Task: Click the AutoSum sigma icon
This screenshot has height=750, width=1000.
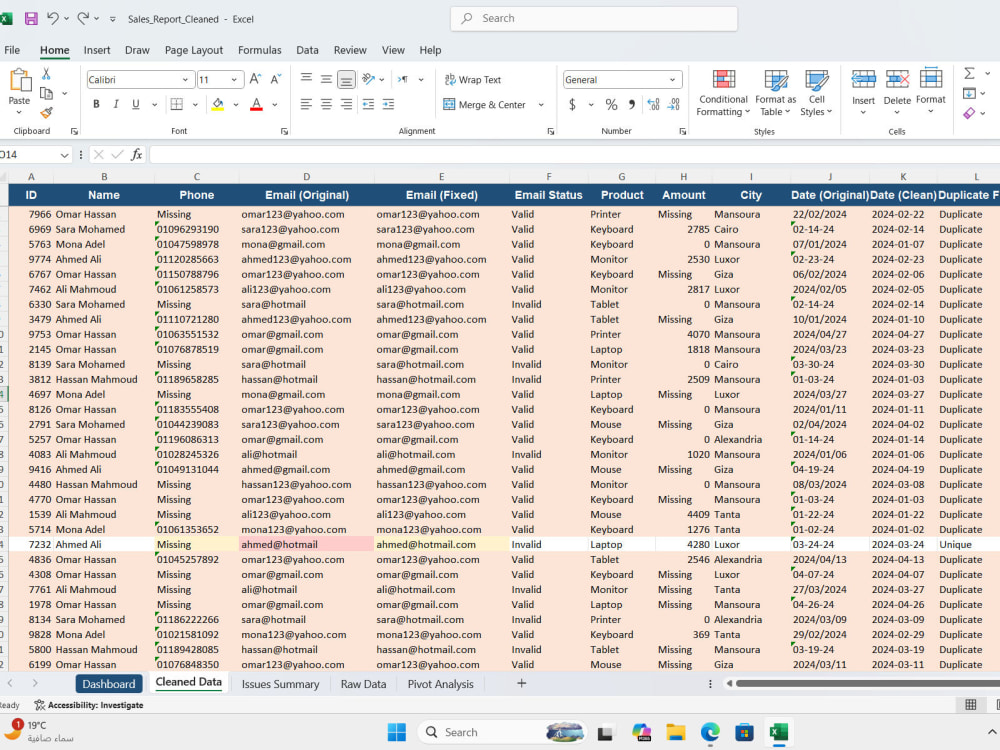Action: click(x=969, y=73)
